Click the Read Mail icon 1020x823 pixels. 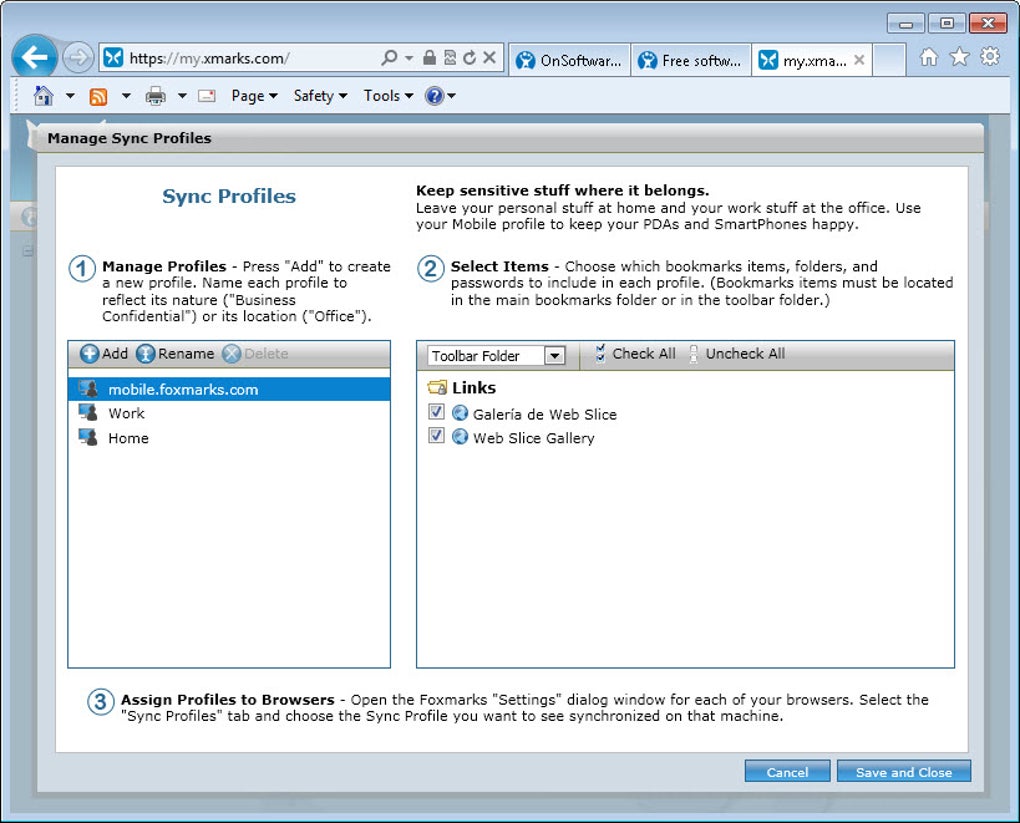[x=207, y=96]
